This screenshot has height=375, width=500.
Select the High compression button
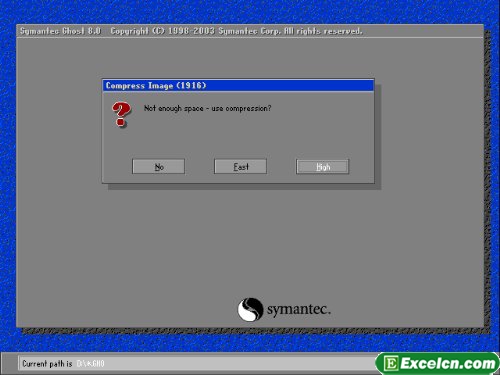coord(322,166)
